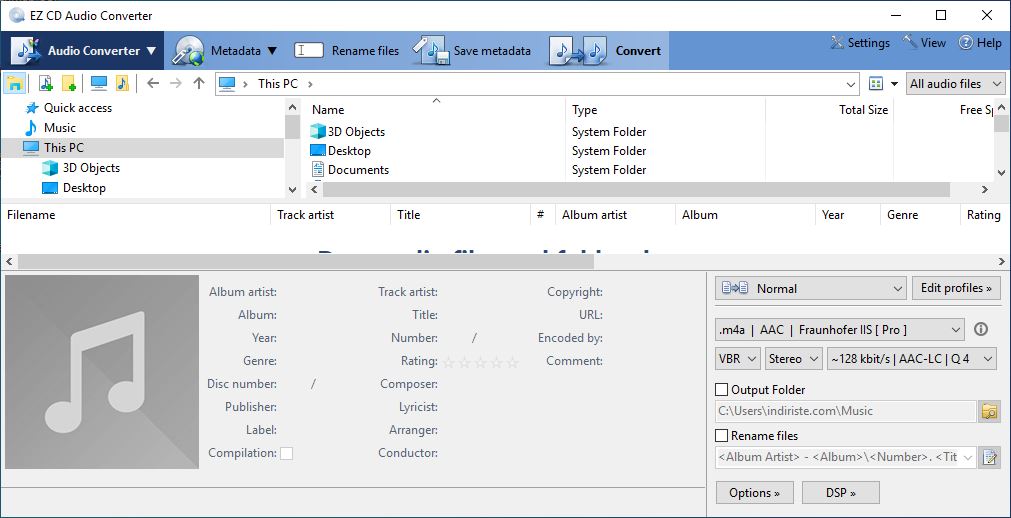Click the add audio files icon
Screen dimensions: 1011x518
[x=46, y=83]
